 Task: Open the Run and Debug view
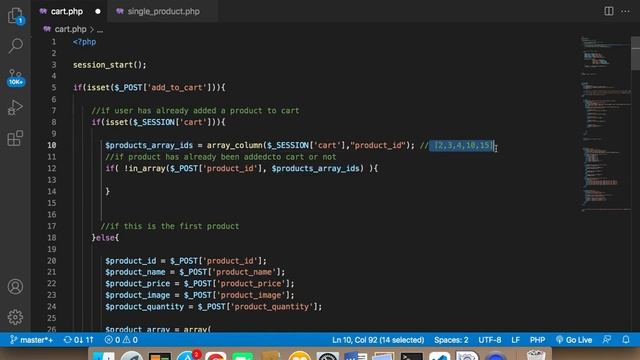point(16,107)
